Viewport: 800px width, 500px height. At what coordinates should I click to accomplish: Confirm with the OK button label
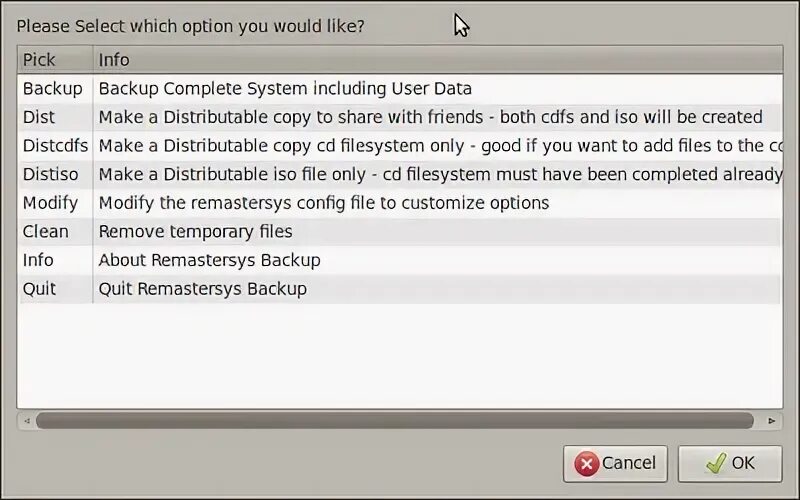[x=743, y=464]
